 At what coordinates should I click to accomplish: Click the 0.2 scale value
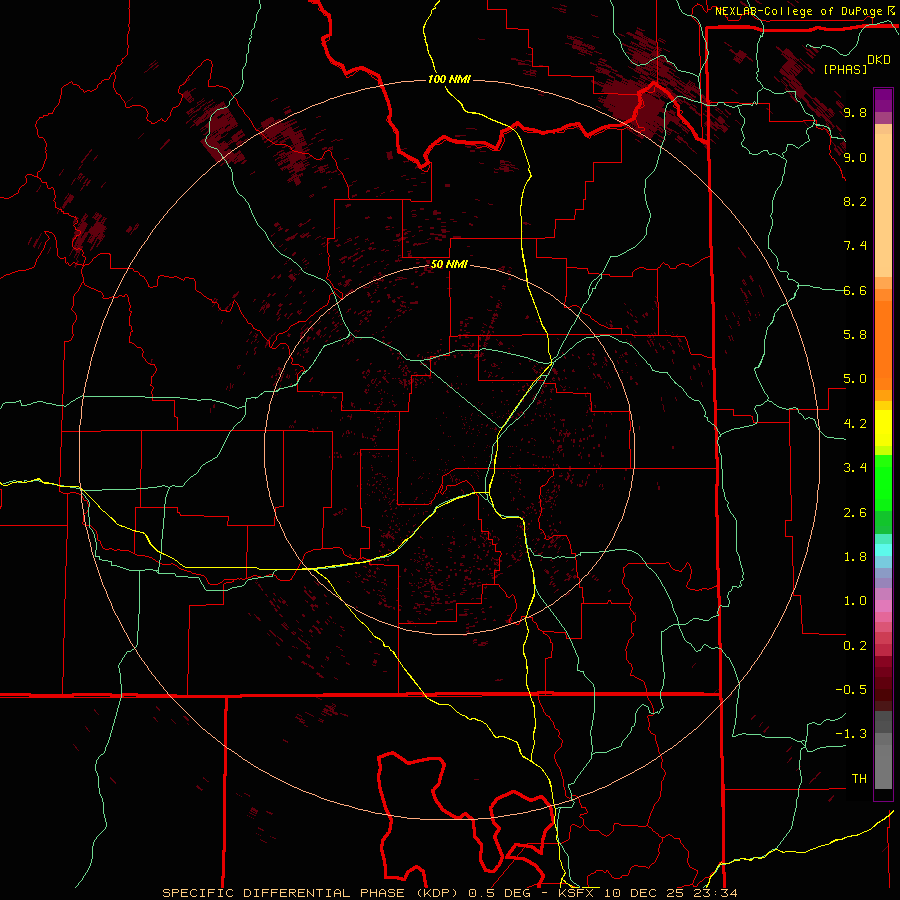coord(855,646)
